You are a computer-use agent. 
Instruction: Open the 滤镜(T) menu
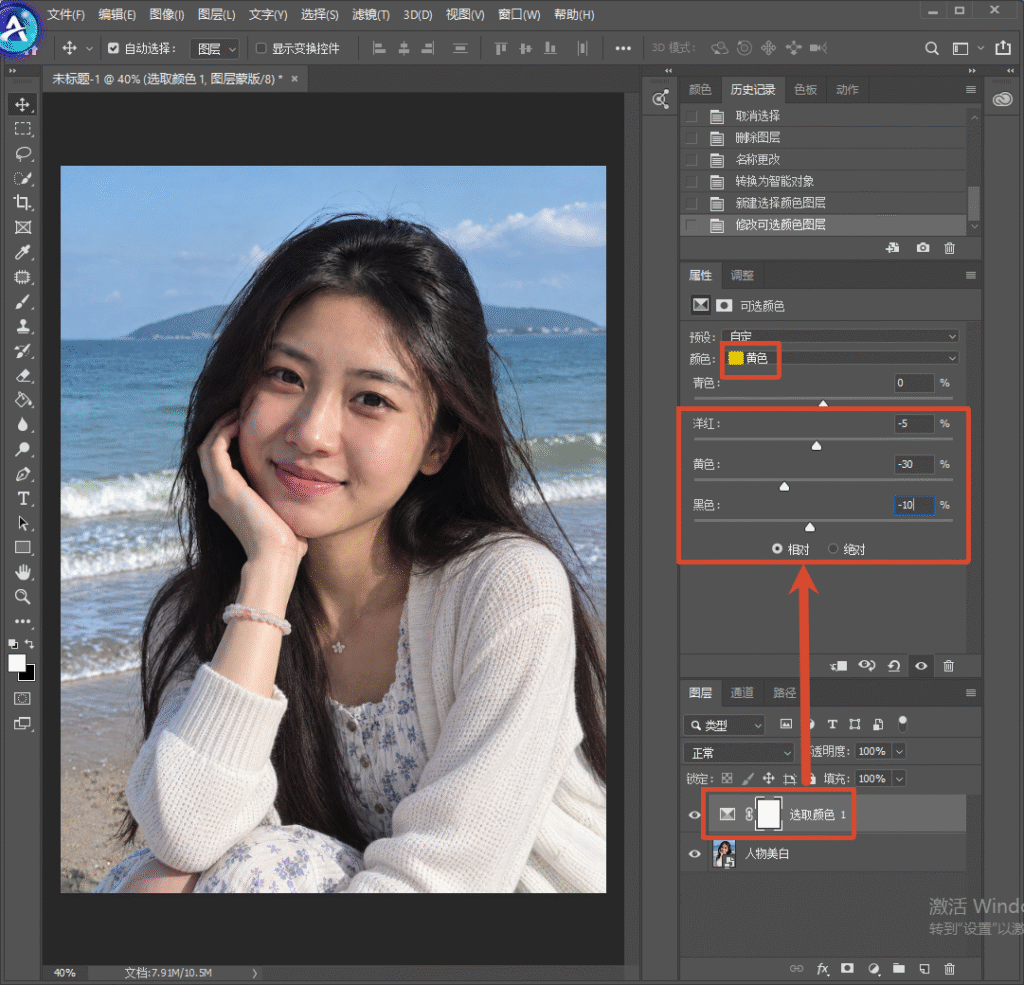point(371,14)
